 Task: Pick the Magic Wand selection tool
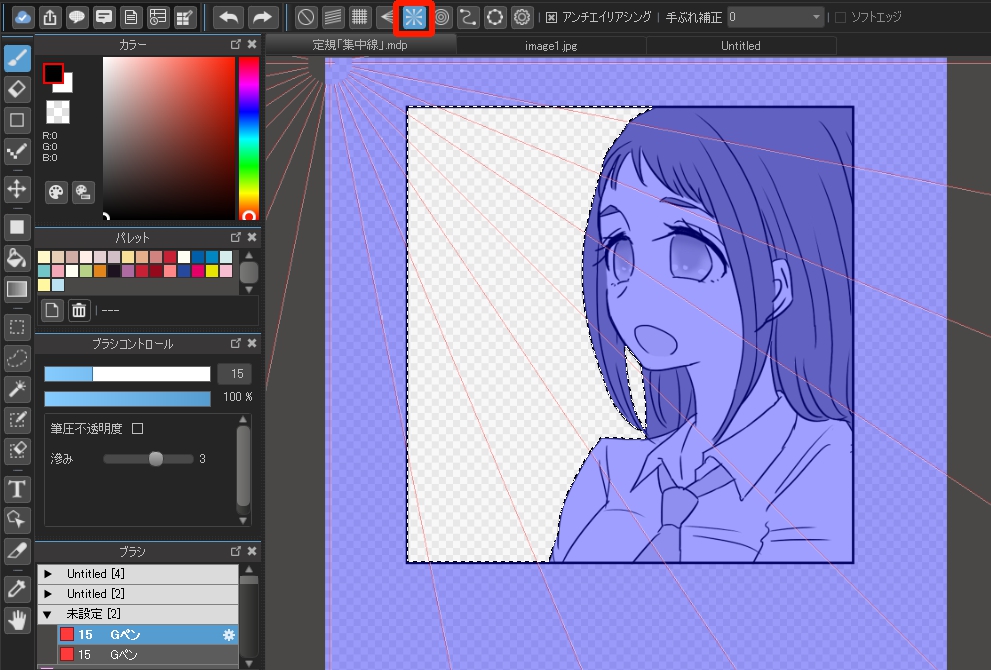(x=16, y=388)
